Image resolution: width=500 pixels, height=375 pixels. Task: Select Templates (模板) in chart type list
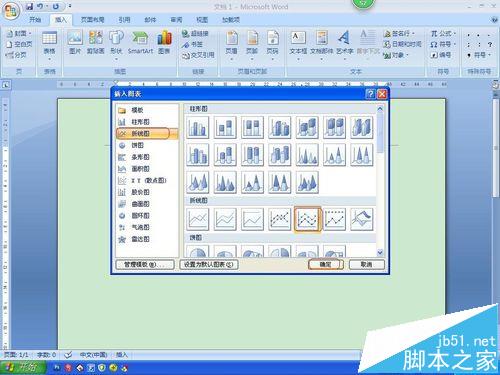click(147, 110)
